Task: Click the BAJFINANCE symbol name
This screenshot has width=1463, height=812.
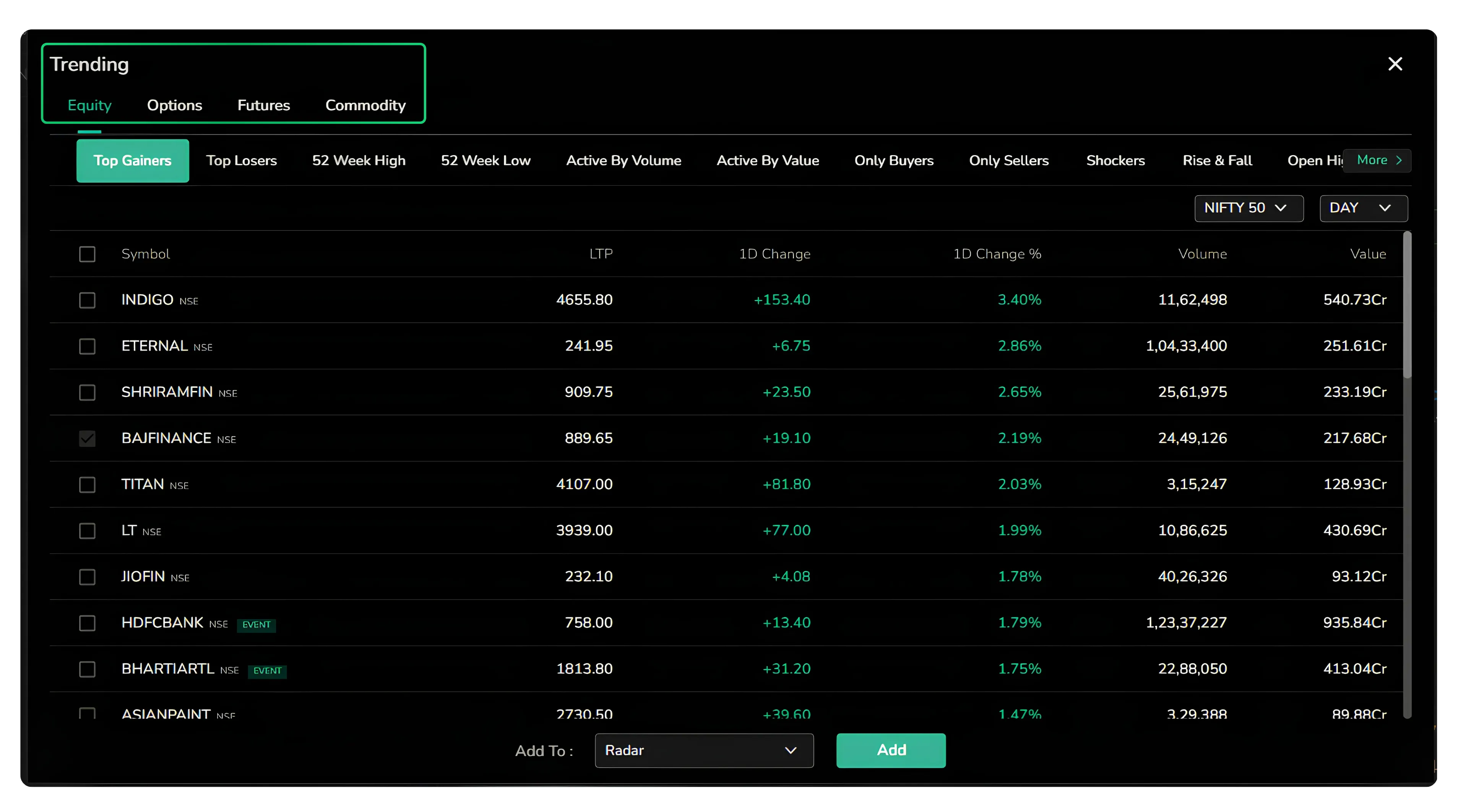Action: pyautogui.click(x=166, y=438)
